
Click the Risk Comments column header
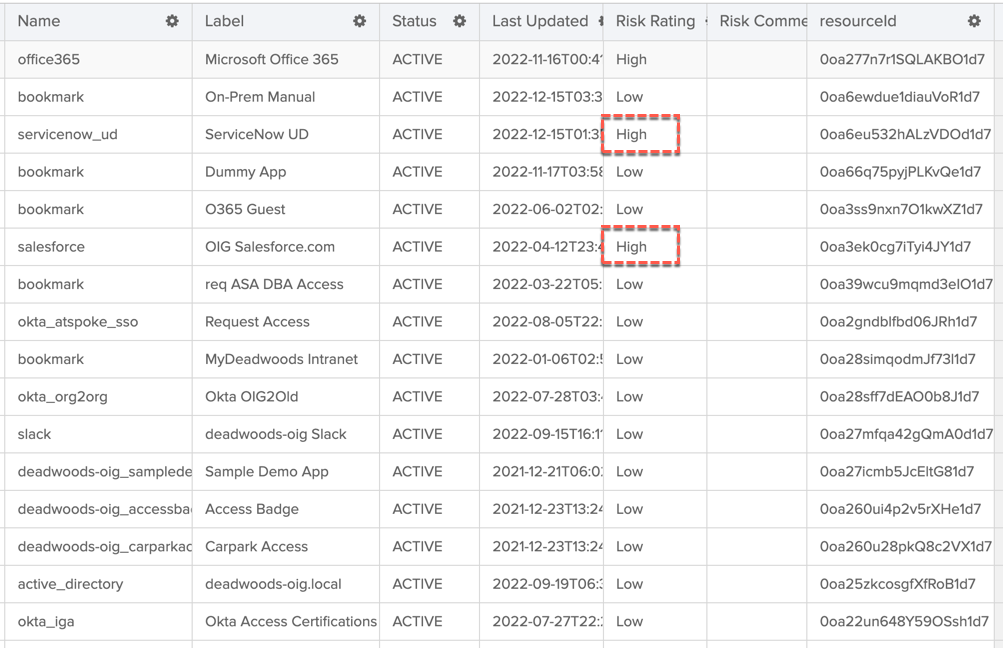(x=762, y=21)
